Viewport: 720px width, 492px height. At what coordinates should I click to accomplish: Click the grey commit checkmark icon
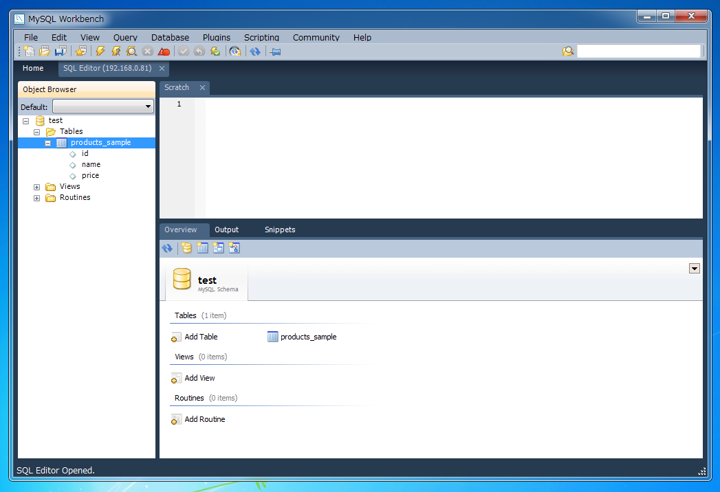(x=184, y=51)
